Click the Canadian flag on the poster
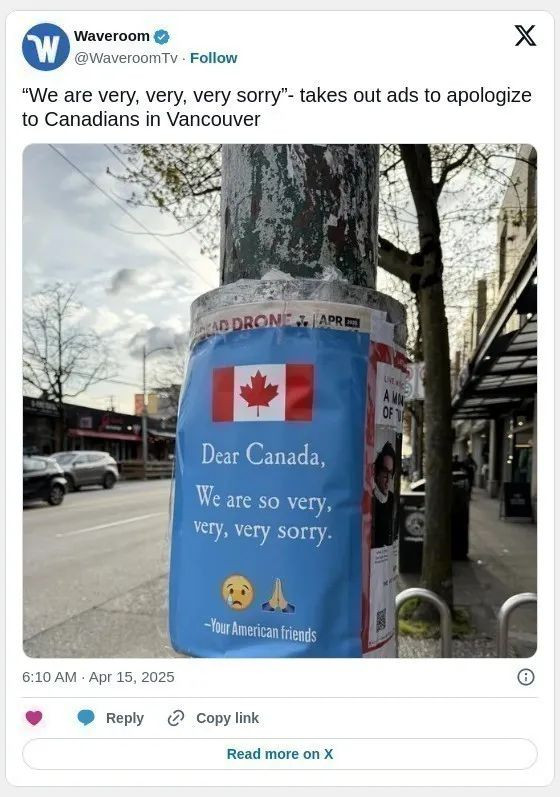Image resolution: width=560 pixels, height=797 pixels. (x=263, y=392)
